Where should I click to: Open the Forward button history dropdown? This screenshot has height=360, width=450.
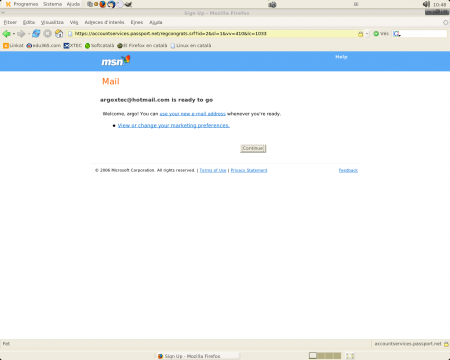[28, 34]
